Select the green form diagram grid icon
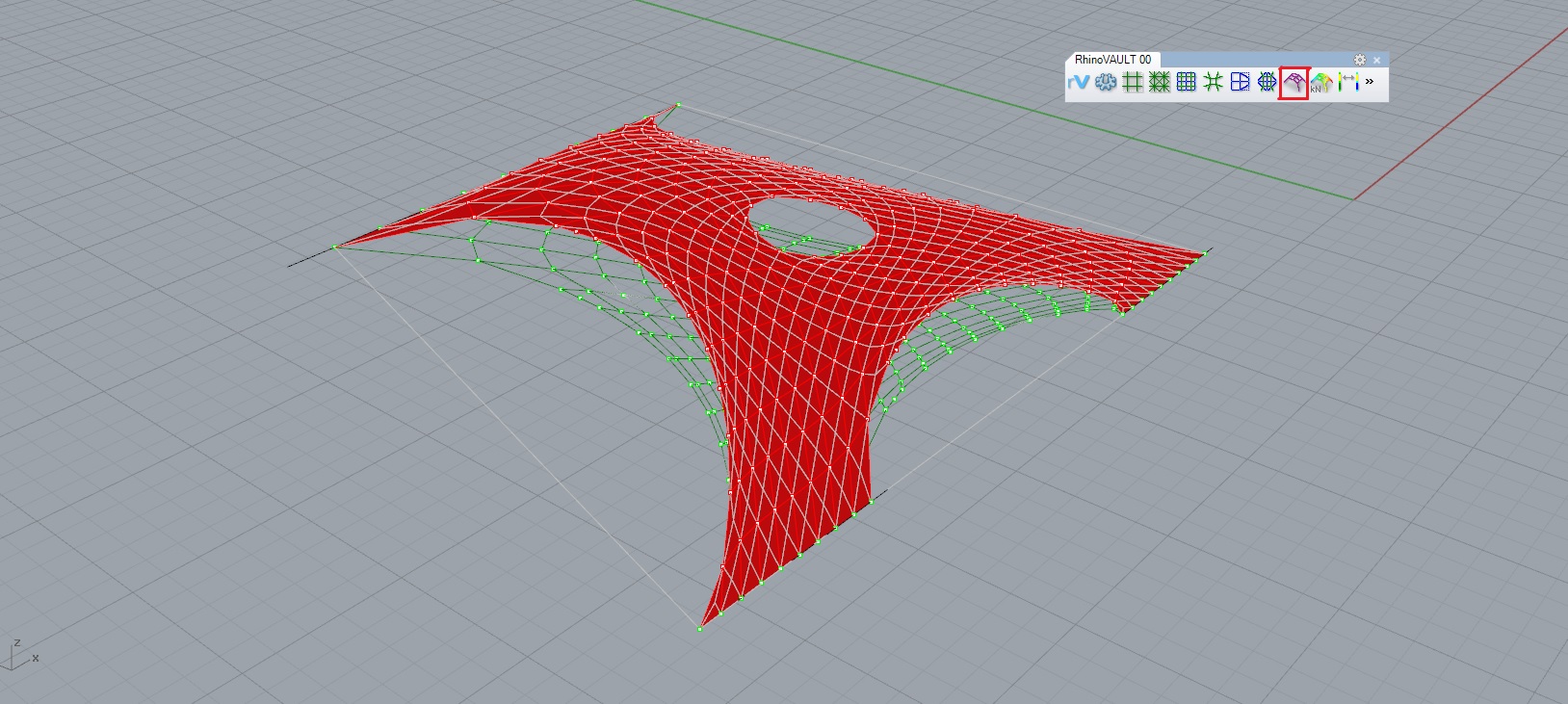 pos(1133,83)
